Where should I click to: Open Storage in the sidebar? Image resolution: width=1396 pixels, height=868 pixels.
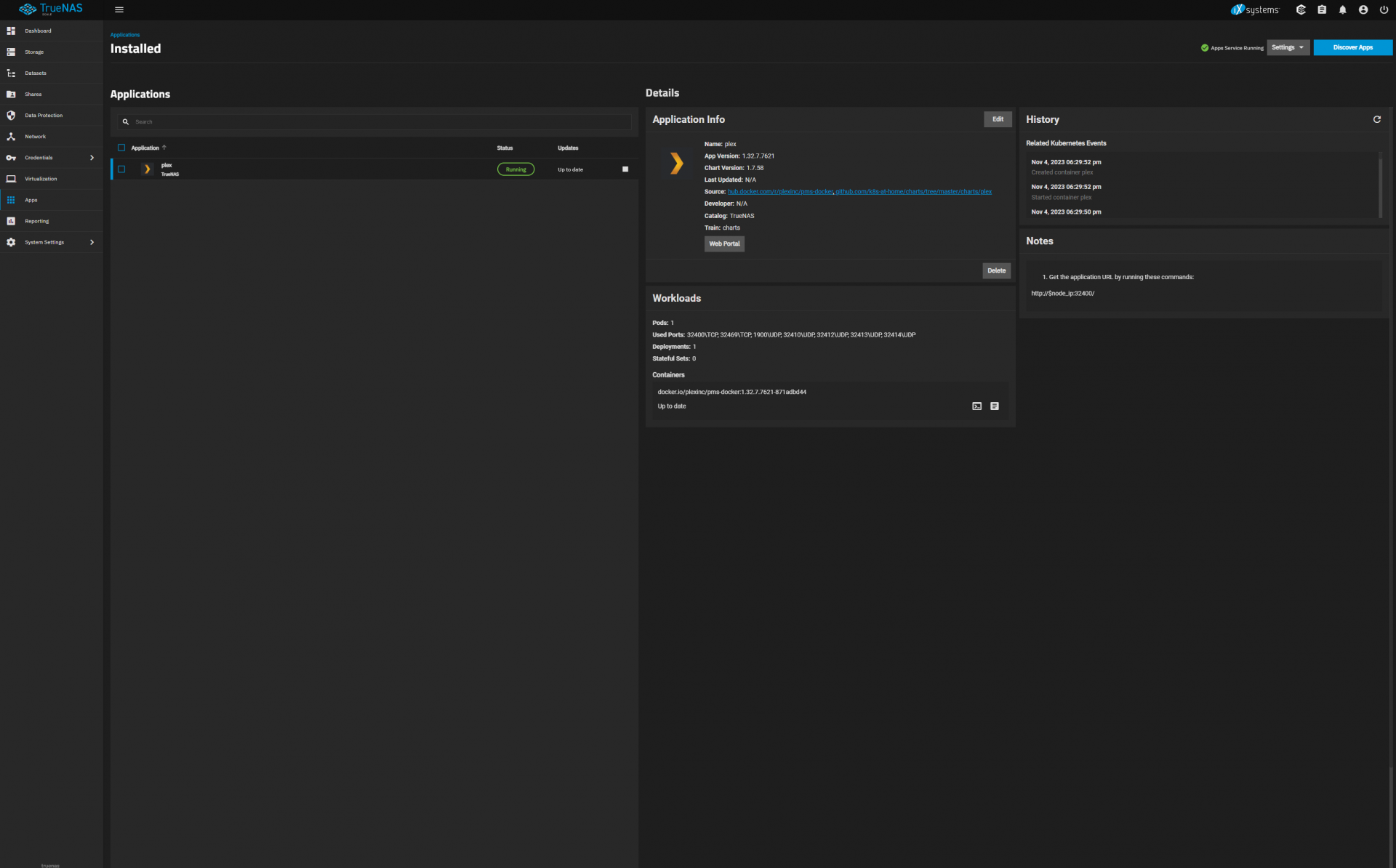[34, 52]
